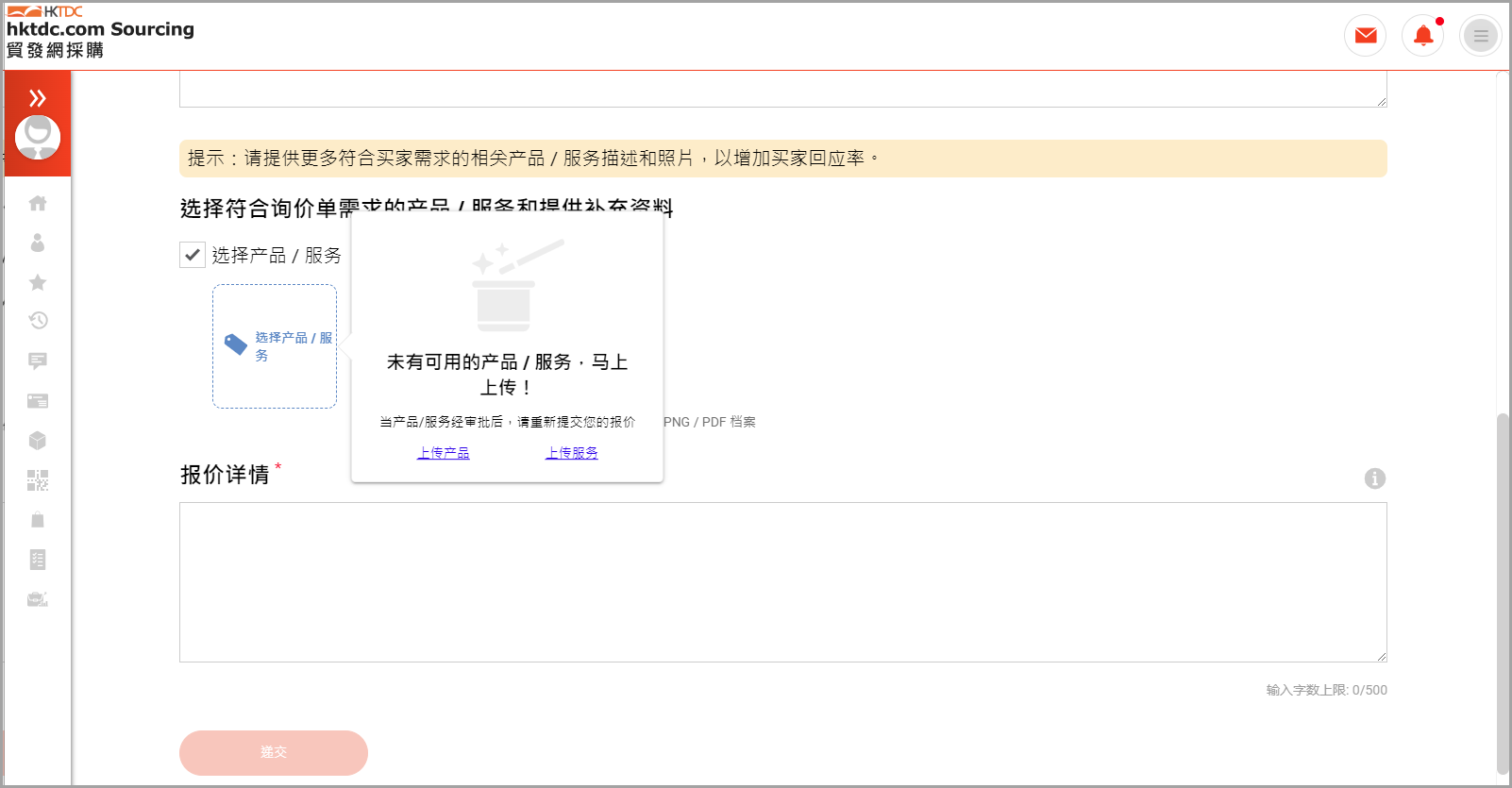The width and height of the screenshot is (1512, 788).
Task: Click the 选择产品 / 服务 dashed tile
Action: point(275,346)
